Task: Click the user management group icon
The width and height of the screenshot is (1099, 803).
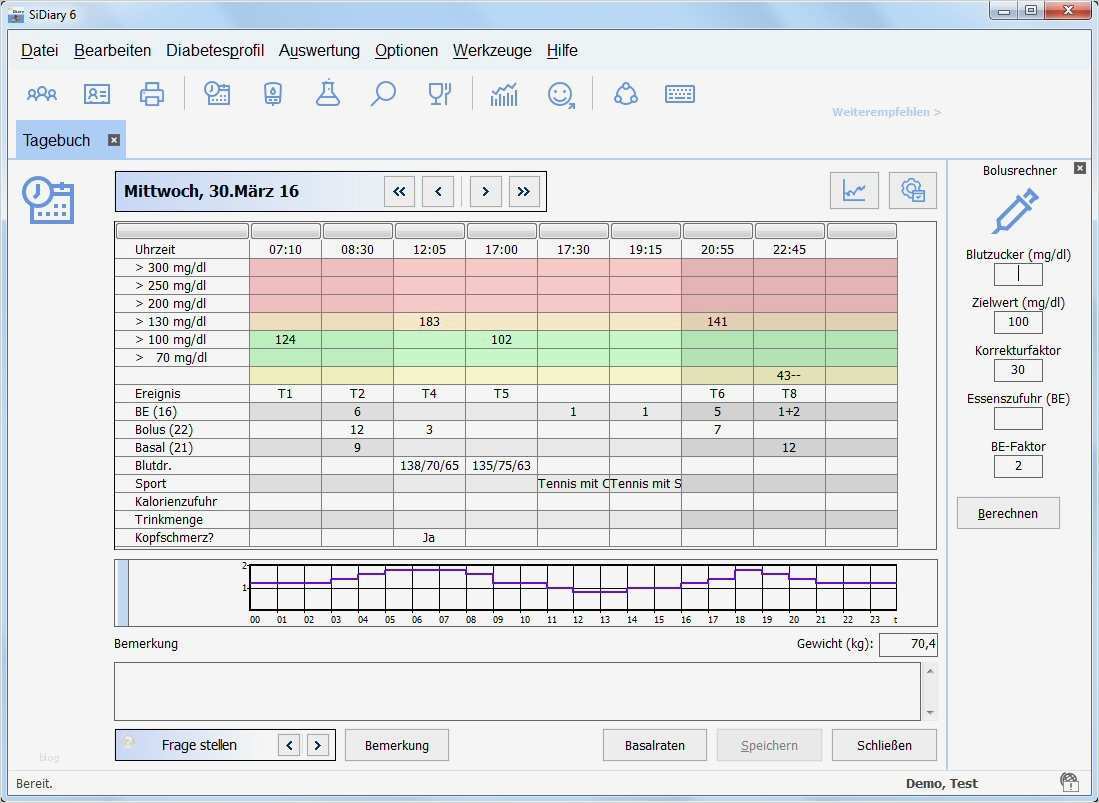Action: point(40,93)
